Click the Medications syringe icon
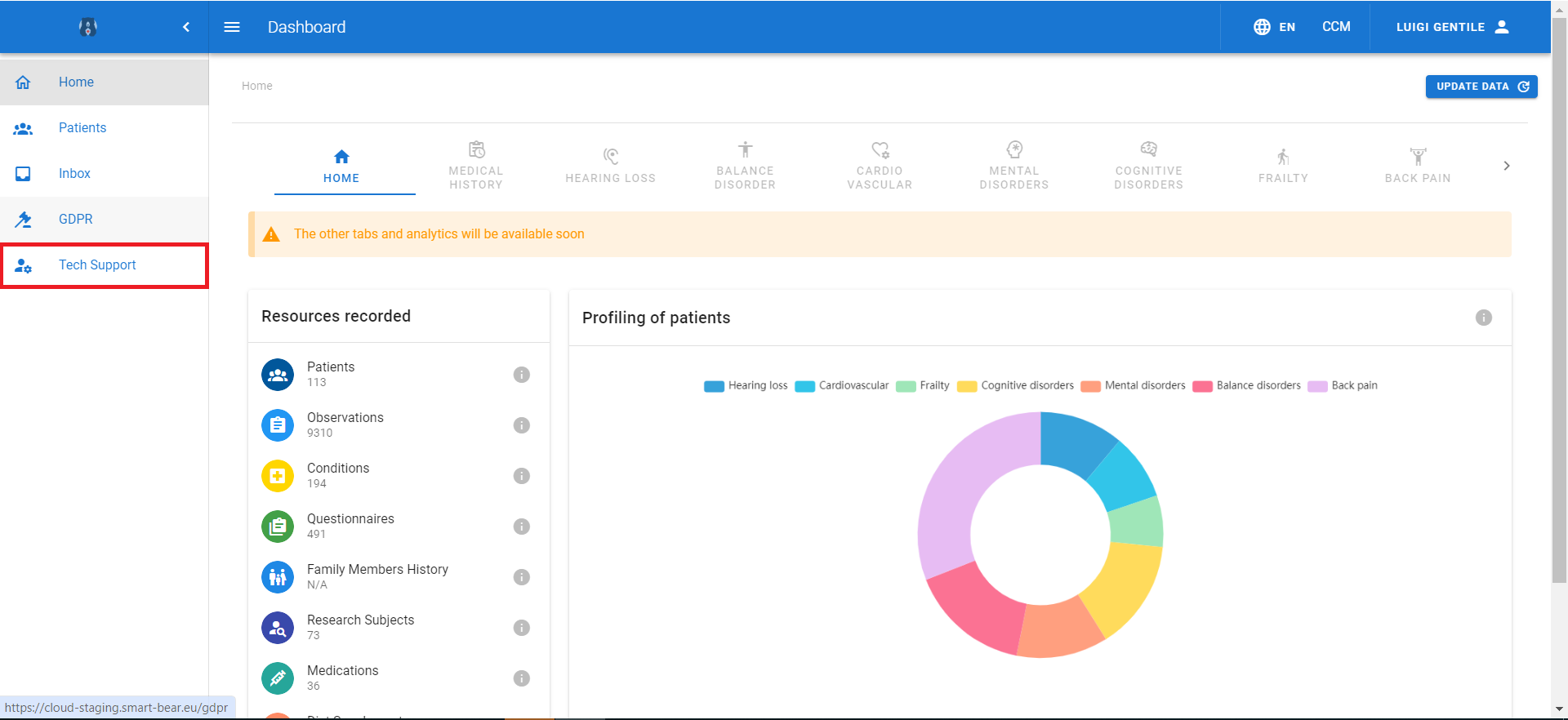Viewport: 1568px width, 720px height. click(278, 678)
